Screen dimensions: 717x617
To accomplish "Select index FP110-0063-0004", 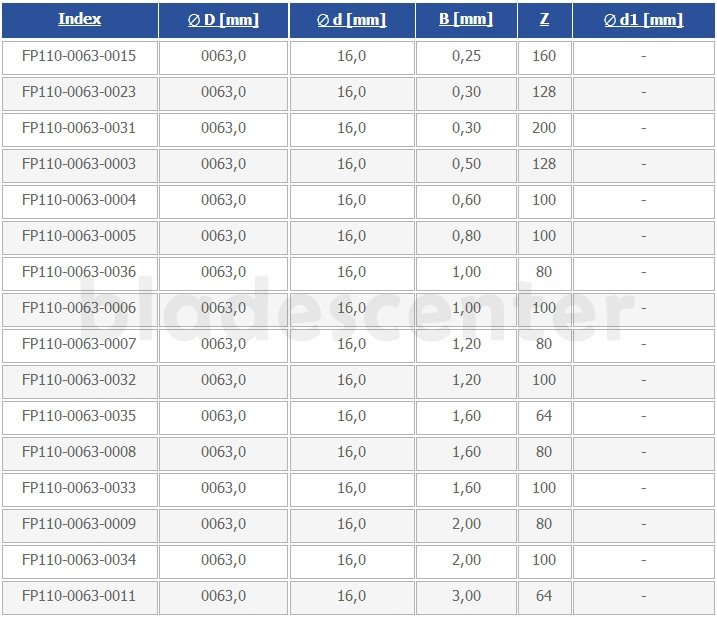I will 79,200.
